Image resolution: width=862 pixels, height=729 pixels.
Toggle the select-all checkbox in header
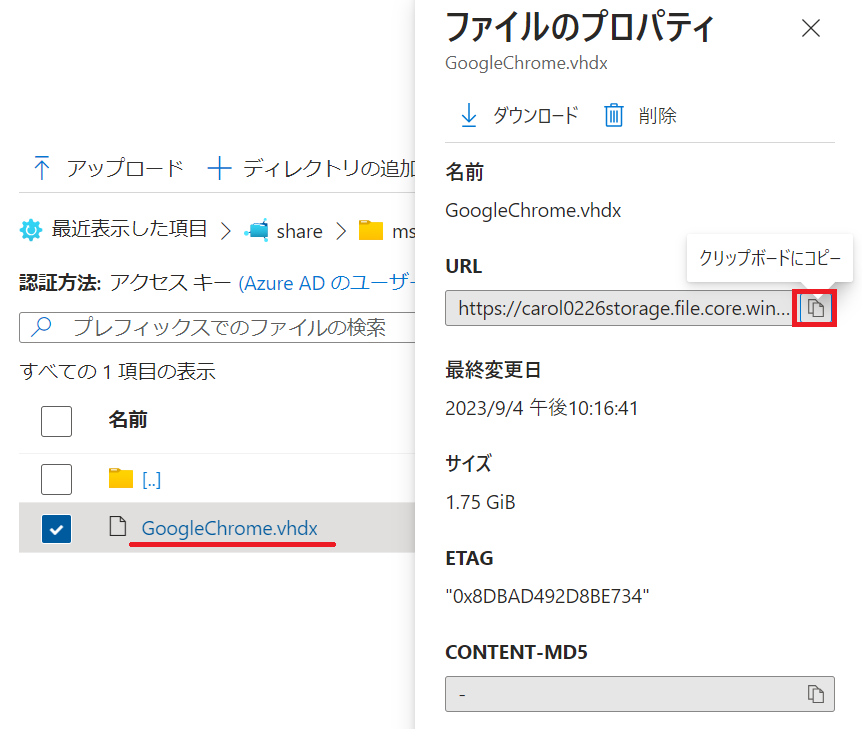57,421
